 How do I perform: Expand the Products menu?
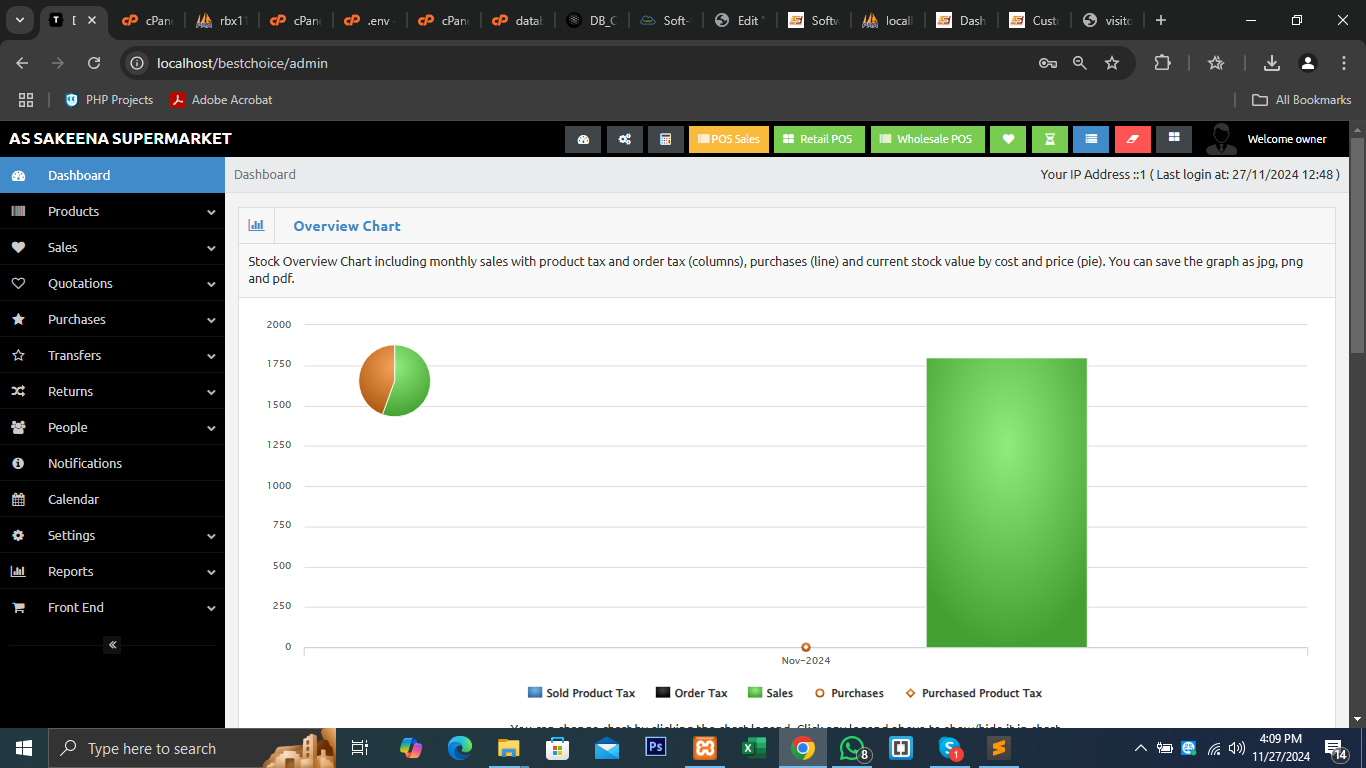coord(112,211)
